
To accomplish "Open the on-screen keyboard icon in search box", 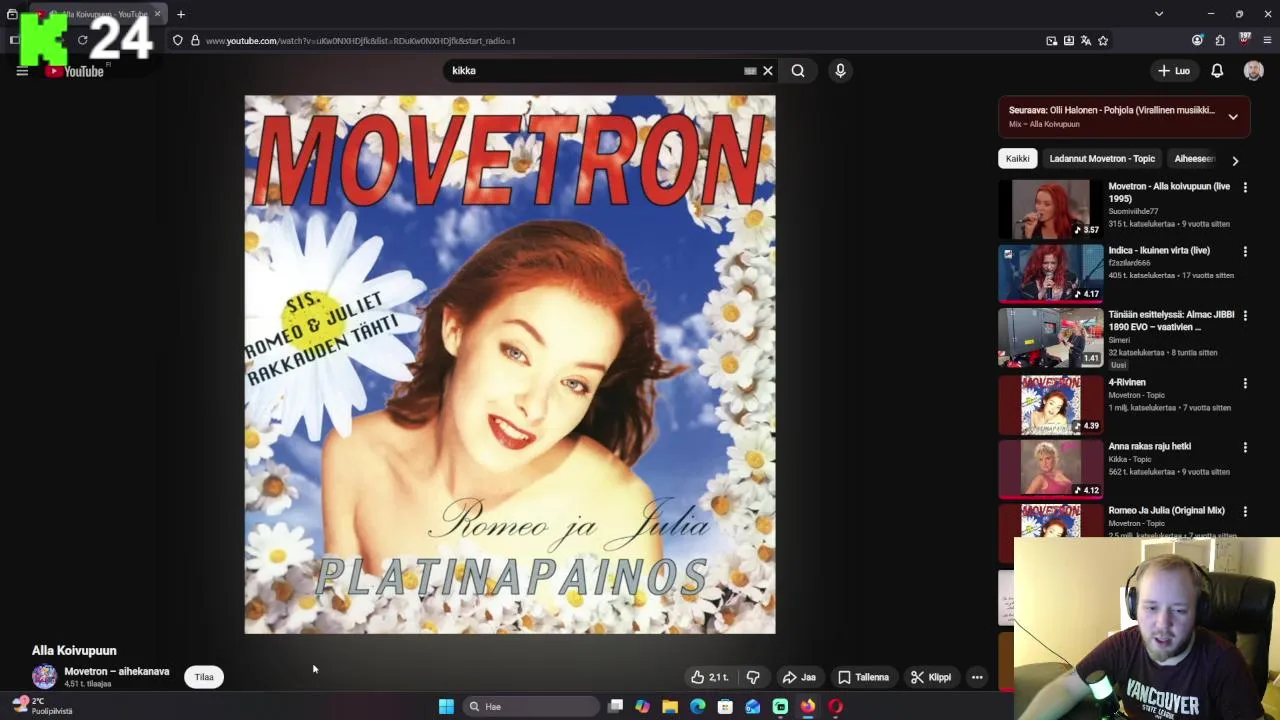I will point(750,71).
